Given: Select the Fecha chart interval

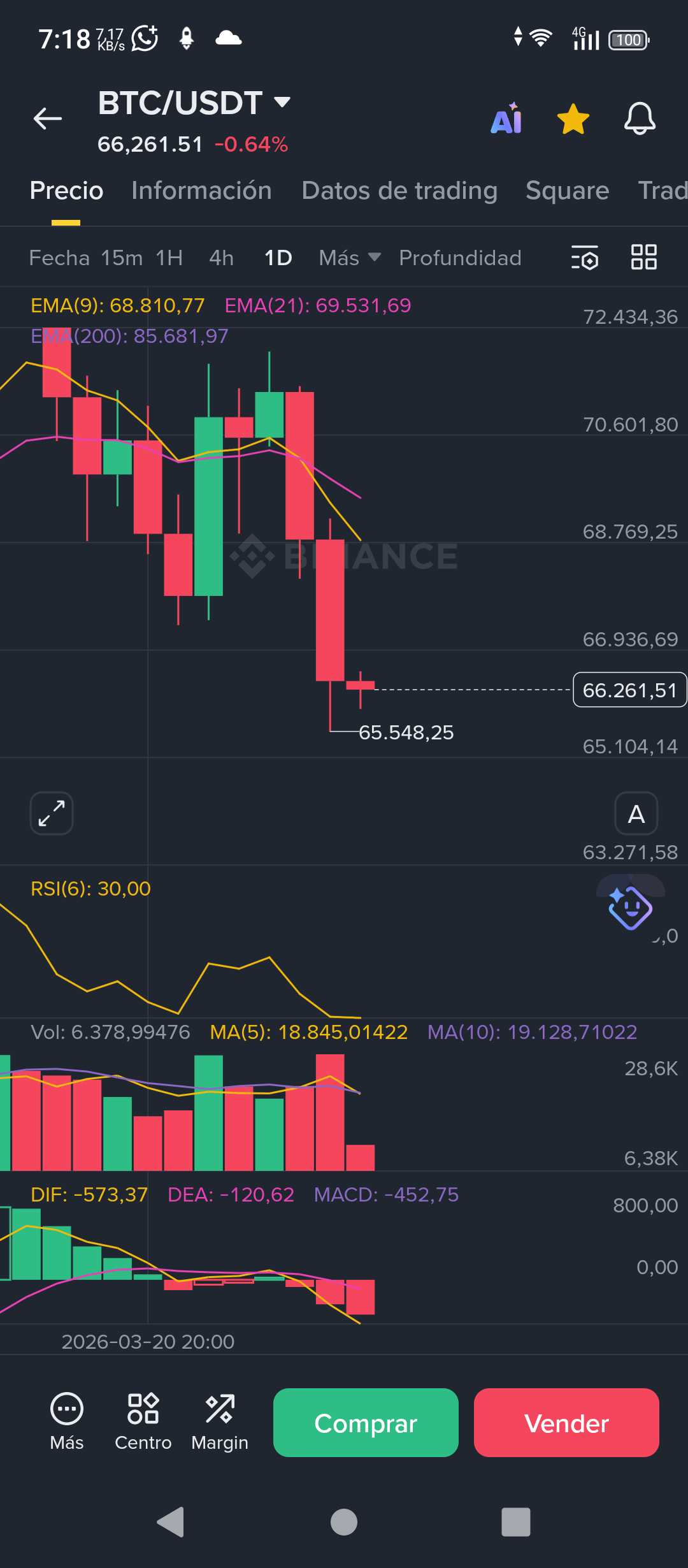Looking at the screenshot, I should pos(59,258).
